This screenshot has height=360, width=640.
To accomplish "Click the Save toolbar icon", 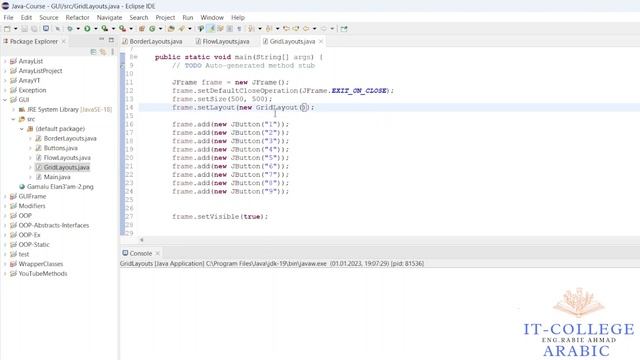I will (x=24, y=29).
